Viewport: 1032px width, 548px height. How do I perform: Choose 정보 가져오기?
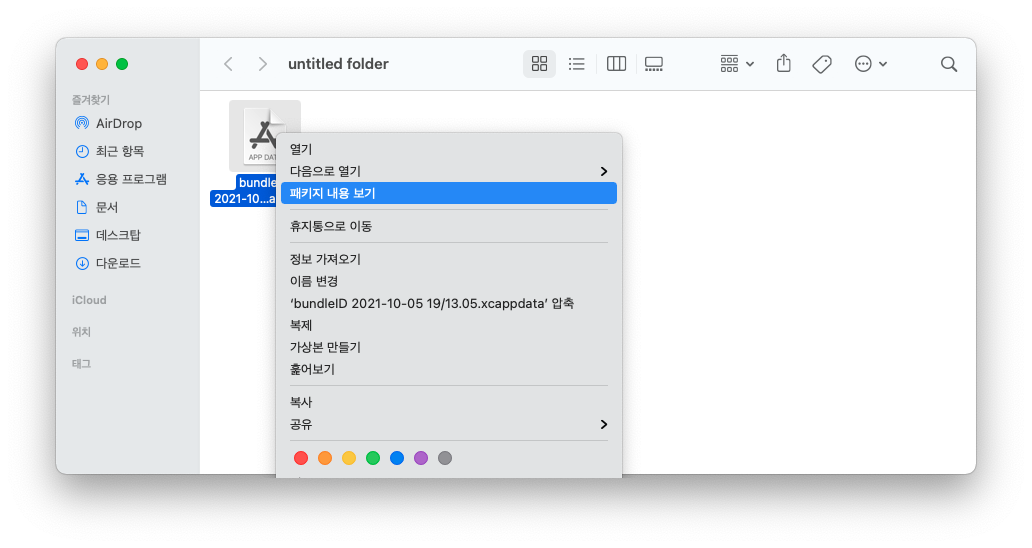coord(449,259)
